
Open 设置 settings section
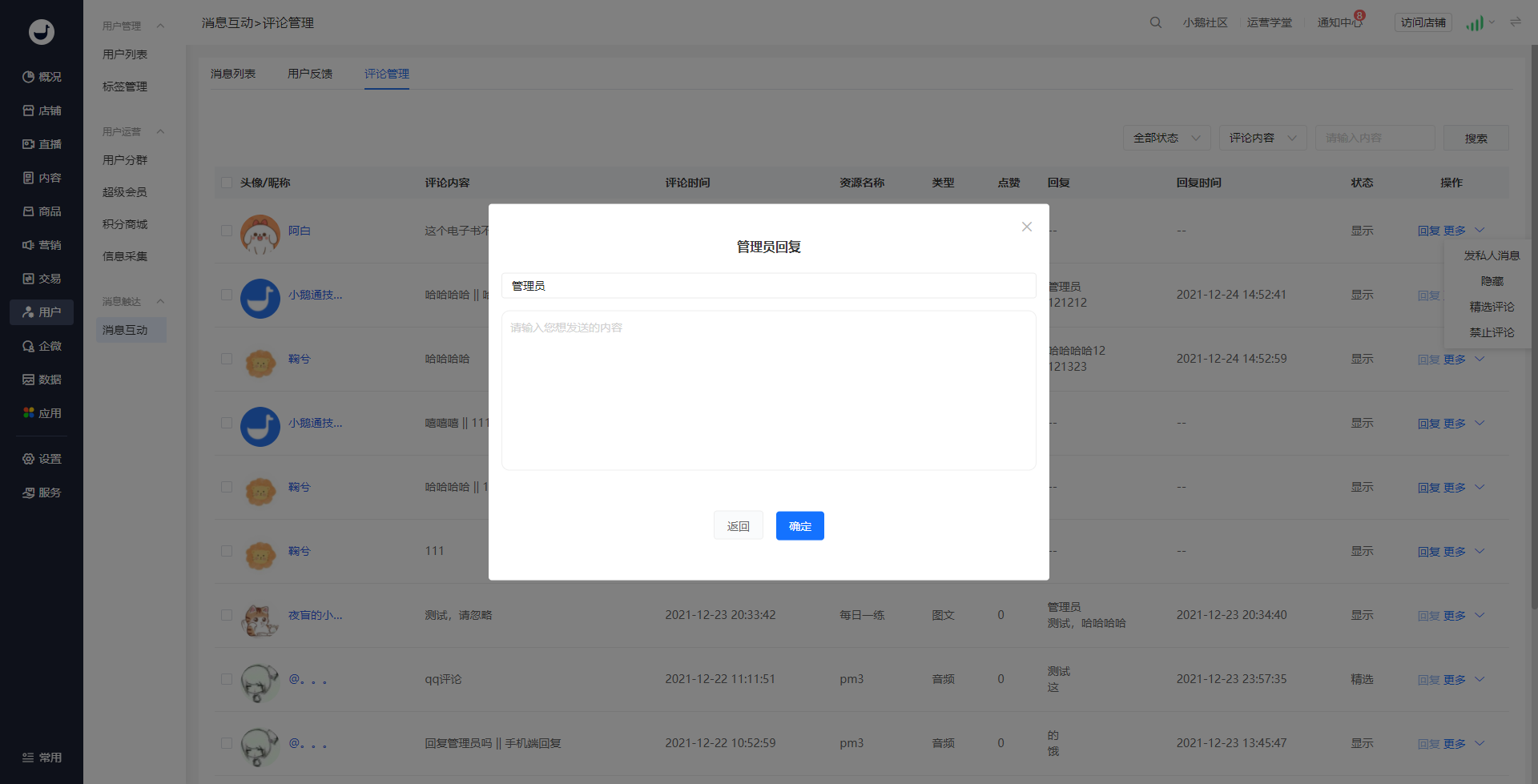tap(42, 459)
